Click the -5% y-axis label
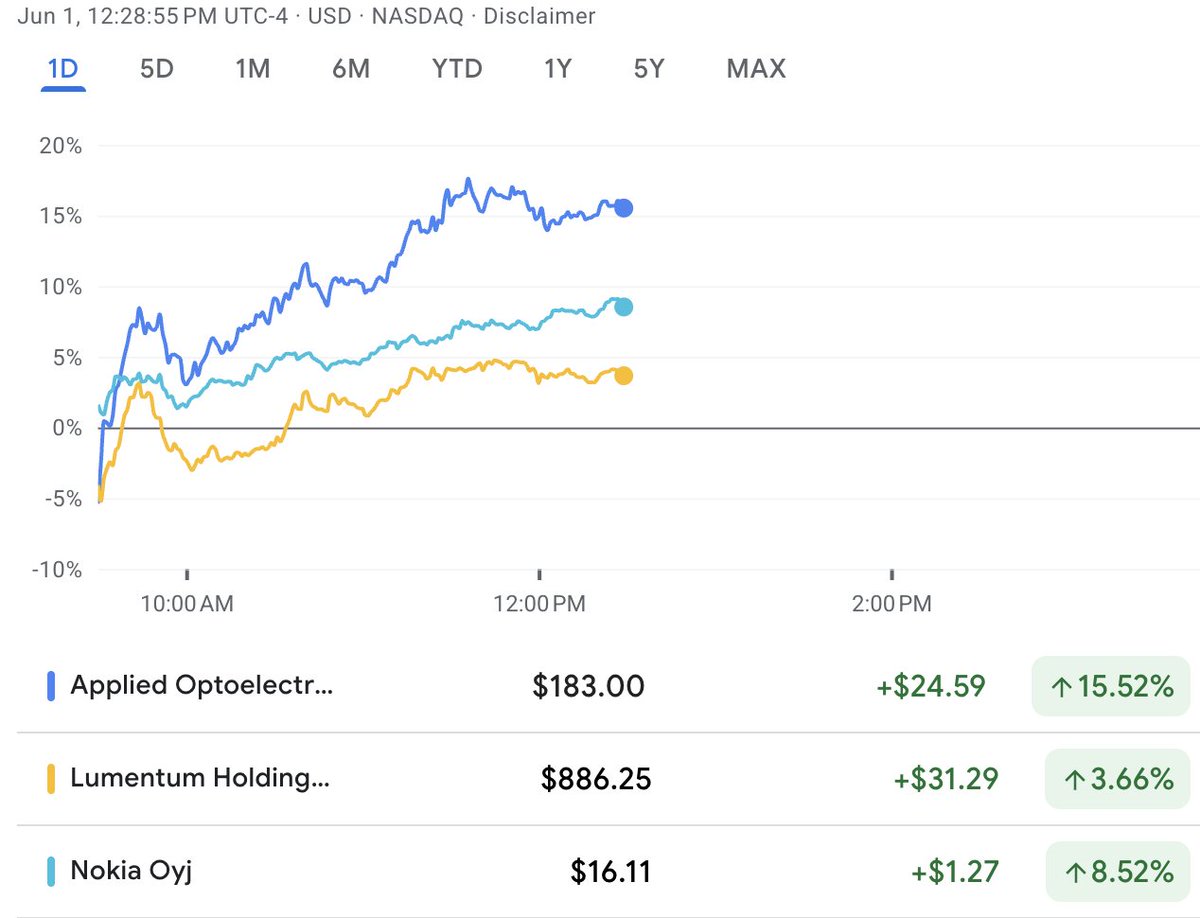The image size is (1200, 918). [x=61, y=498]
